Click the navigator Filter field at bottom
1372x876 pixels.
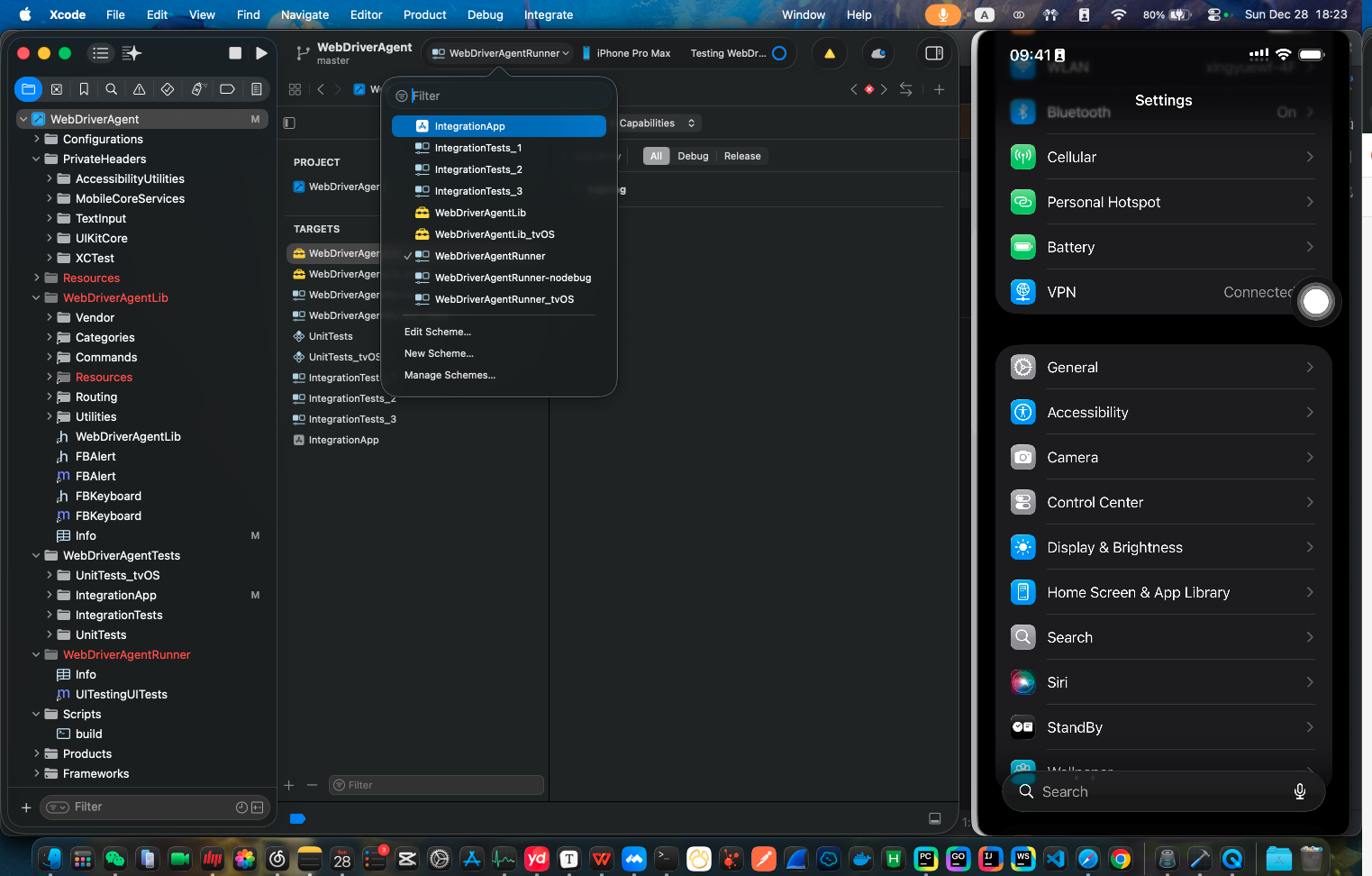point(155,807)
